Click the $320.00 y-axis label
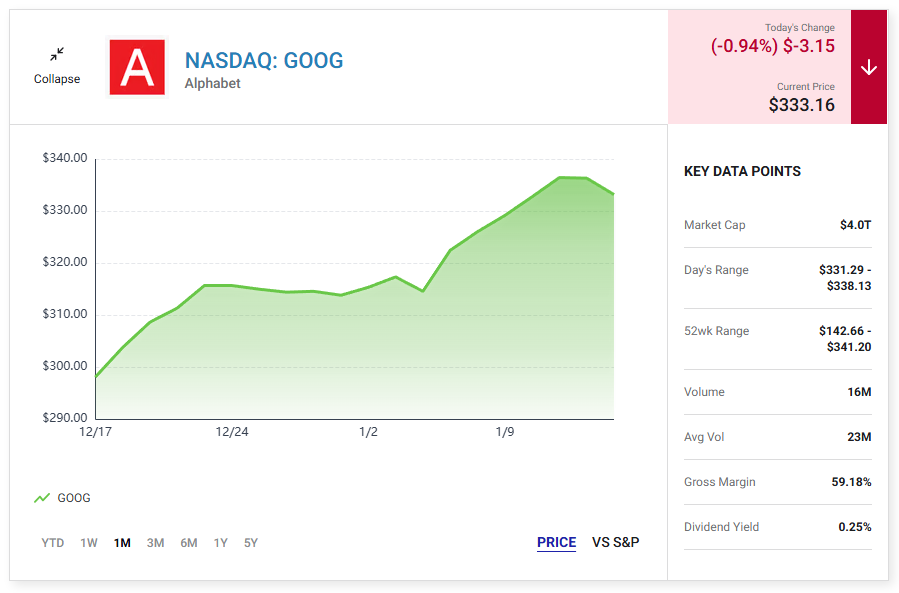The height and width of the screenshot is (593, 899). [x=65, y=262]
